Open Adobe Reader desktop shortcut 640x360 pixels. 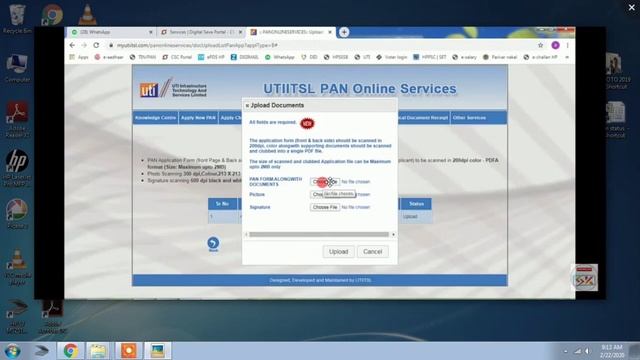pos(17,118)
